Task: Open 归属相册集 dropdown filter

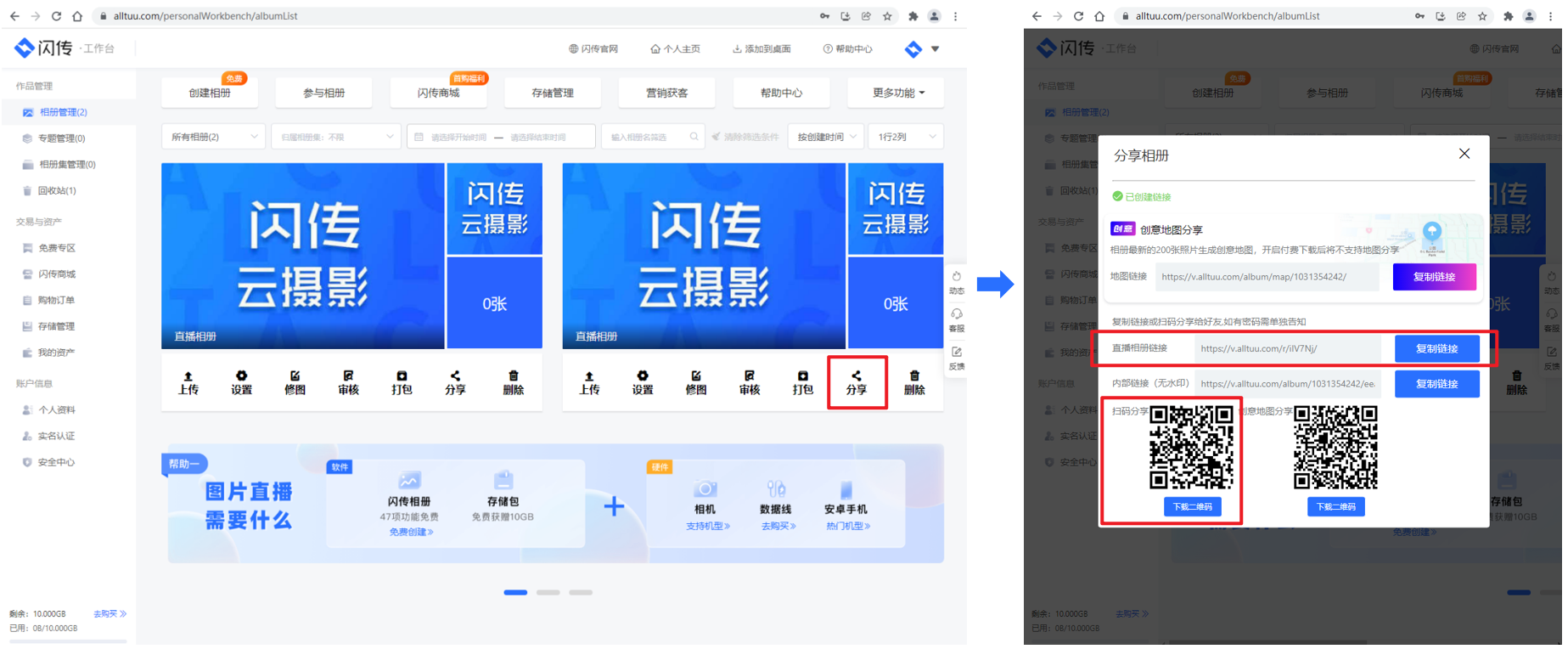Action: pyautogui.click(x=336, y=137)
